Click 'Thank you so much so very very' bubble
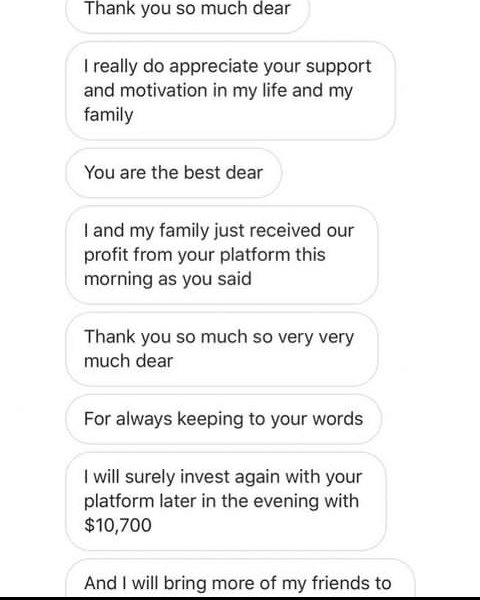 tap(222, 349)
